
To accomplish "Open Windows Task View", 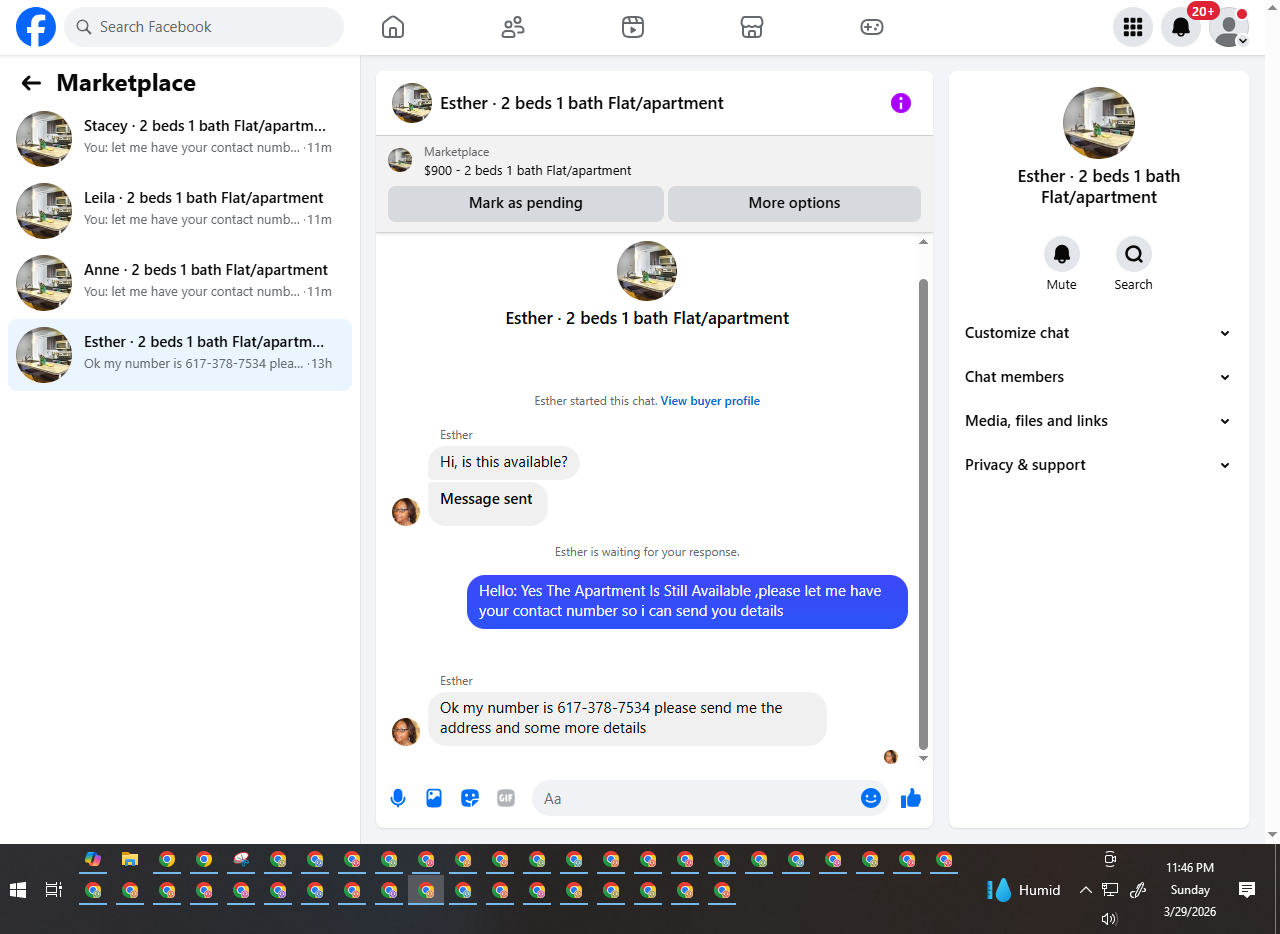I will 54,890.
